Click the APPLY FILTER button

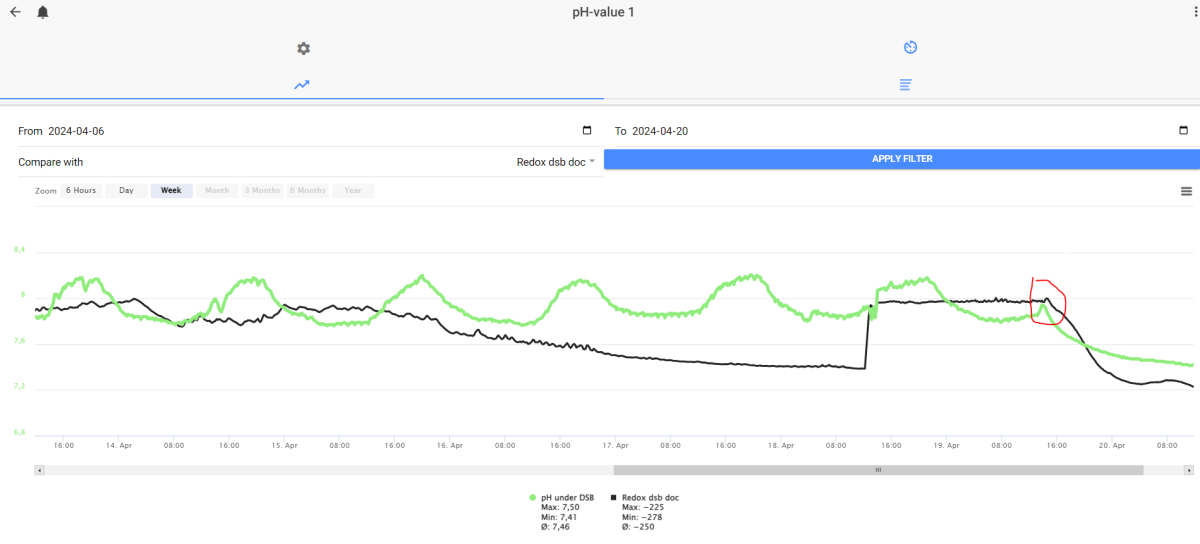[902, 159]
